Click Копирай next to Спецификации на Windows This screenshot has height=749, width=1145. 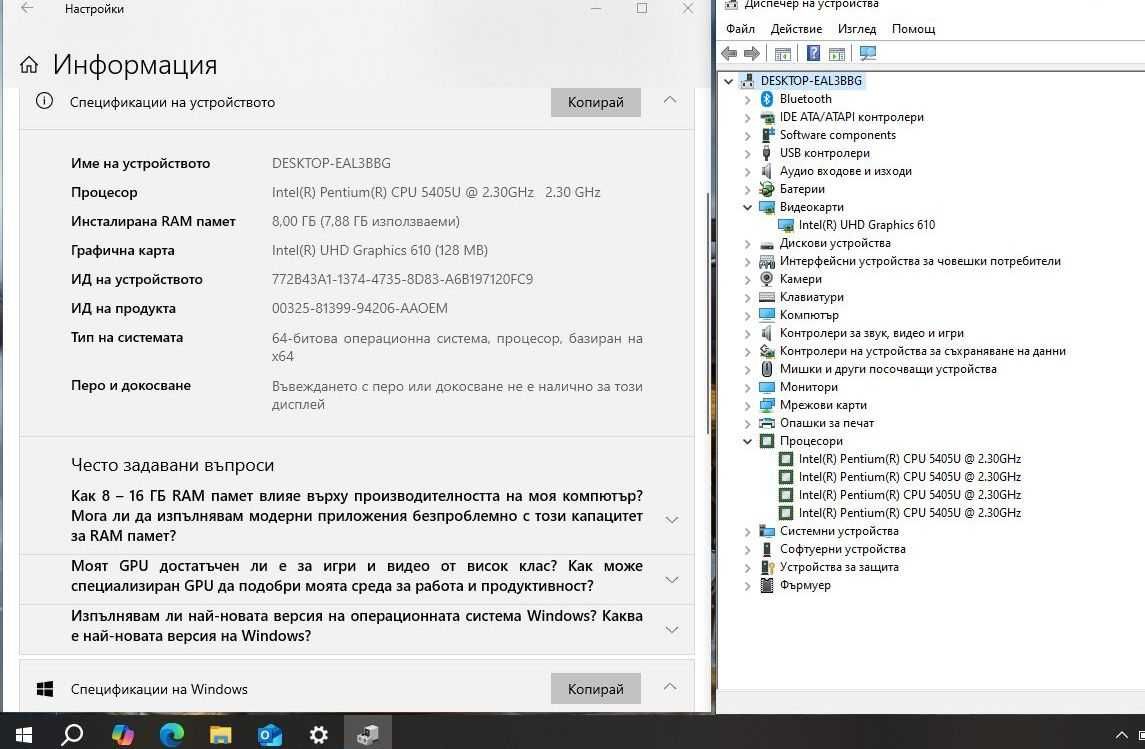pos(596,688)
